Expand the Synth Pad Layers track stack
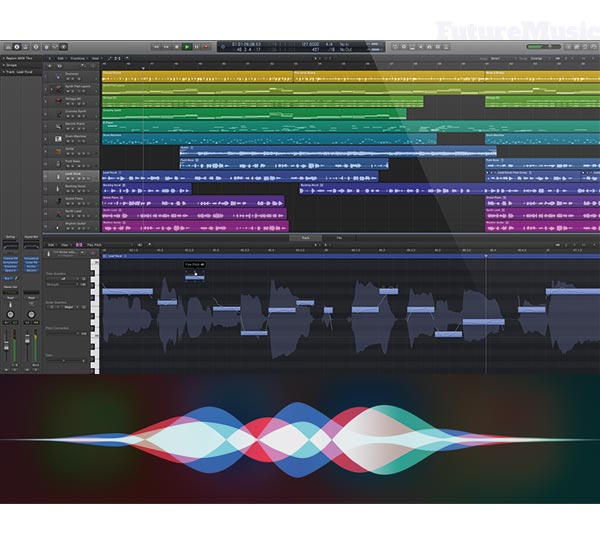This screenshot has width=600, height=540. [52, 89]
